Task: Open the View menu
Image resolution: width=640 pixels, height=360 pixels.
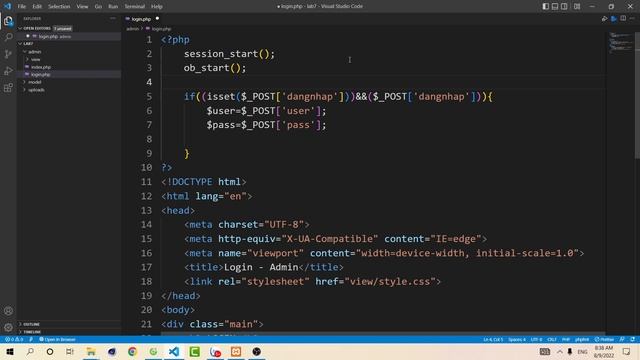Action: pos(82,7)
